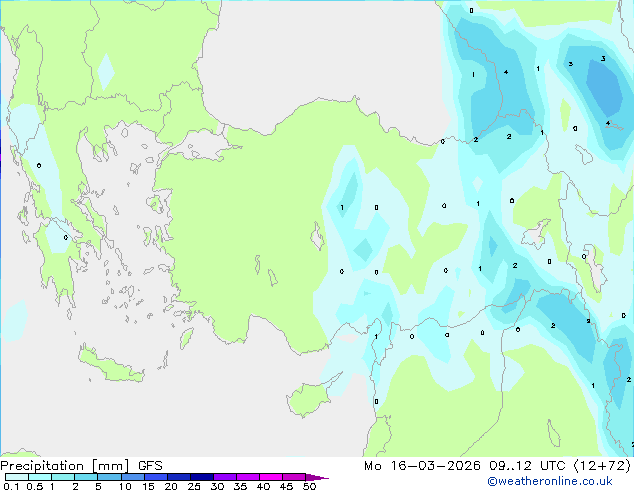Click the 30–35 mm purple legend swatch
Image resolution: width=634 pixels, height=490 pixels.
click(225, 477)
